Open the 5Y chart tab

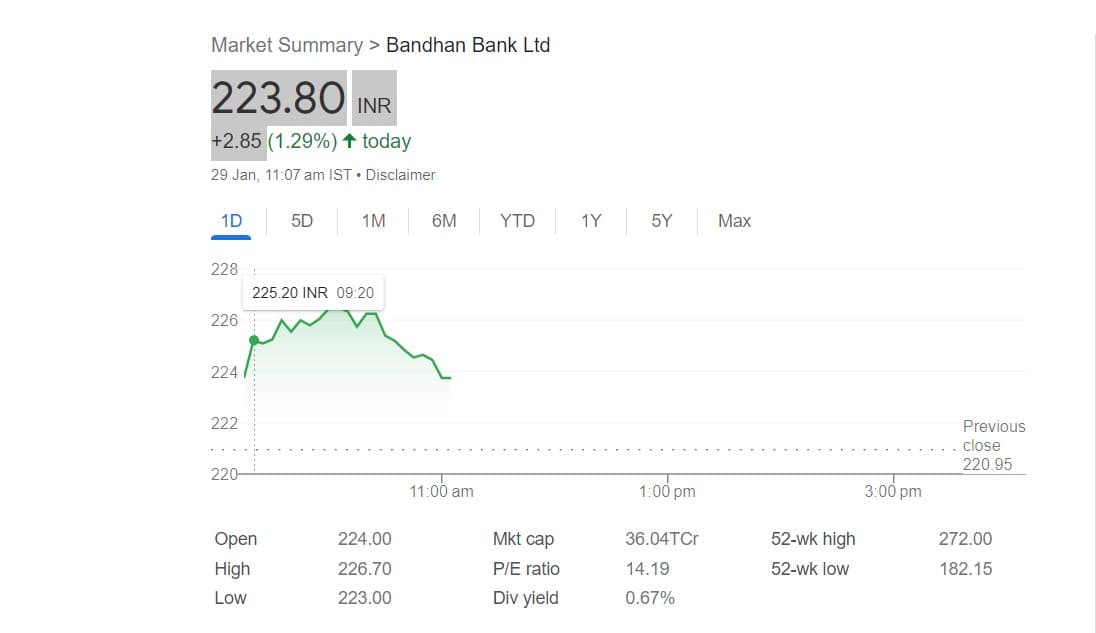click(662, 221)
